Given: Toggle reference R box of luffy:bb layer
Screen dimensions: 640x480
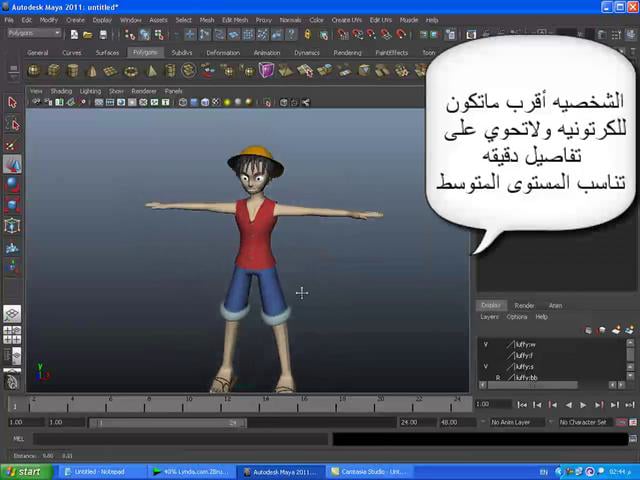Looking at the screenshot, I should 498,378.
